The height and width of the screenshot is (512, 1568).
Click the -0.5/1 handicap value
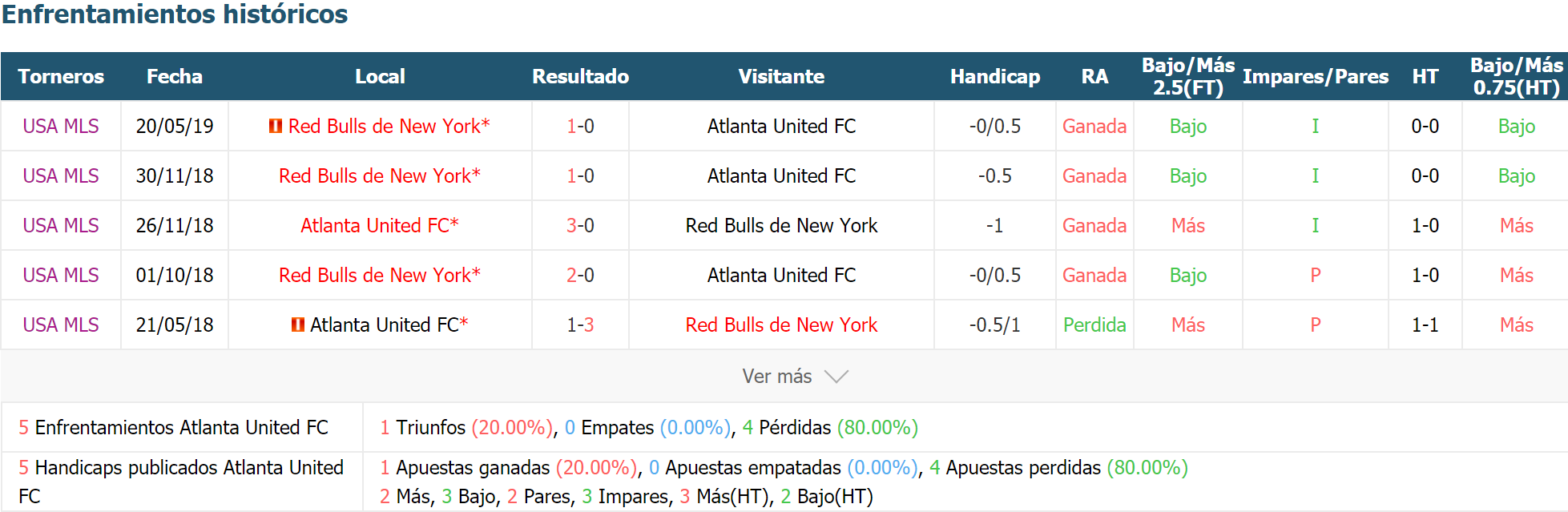995,325
